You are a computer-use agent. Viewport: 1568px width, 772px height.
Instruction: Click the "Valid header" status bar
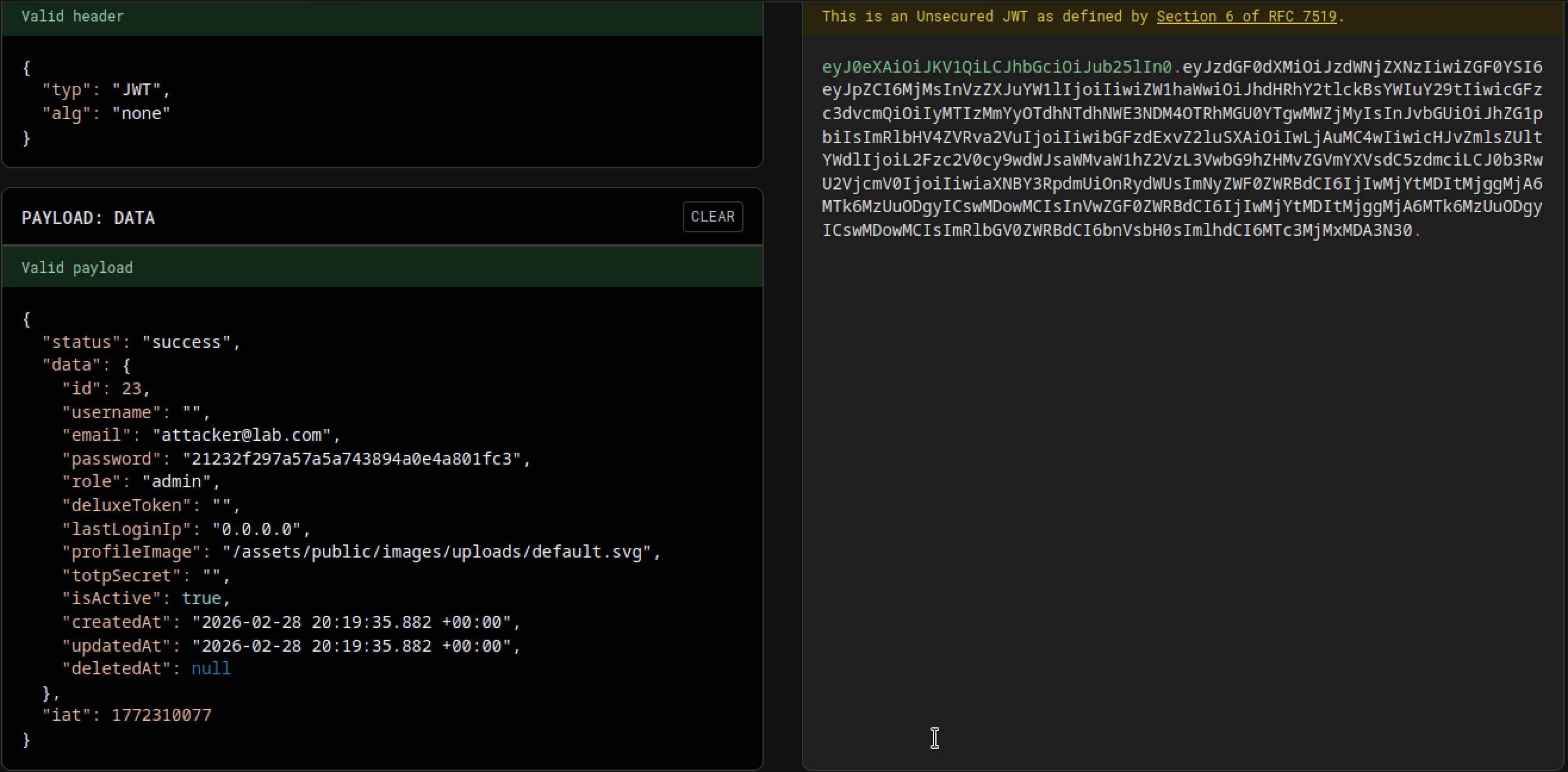(382, 17)
